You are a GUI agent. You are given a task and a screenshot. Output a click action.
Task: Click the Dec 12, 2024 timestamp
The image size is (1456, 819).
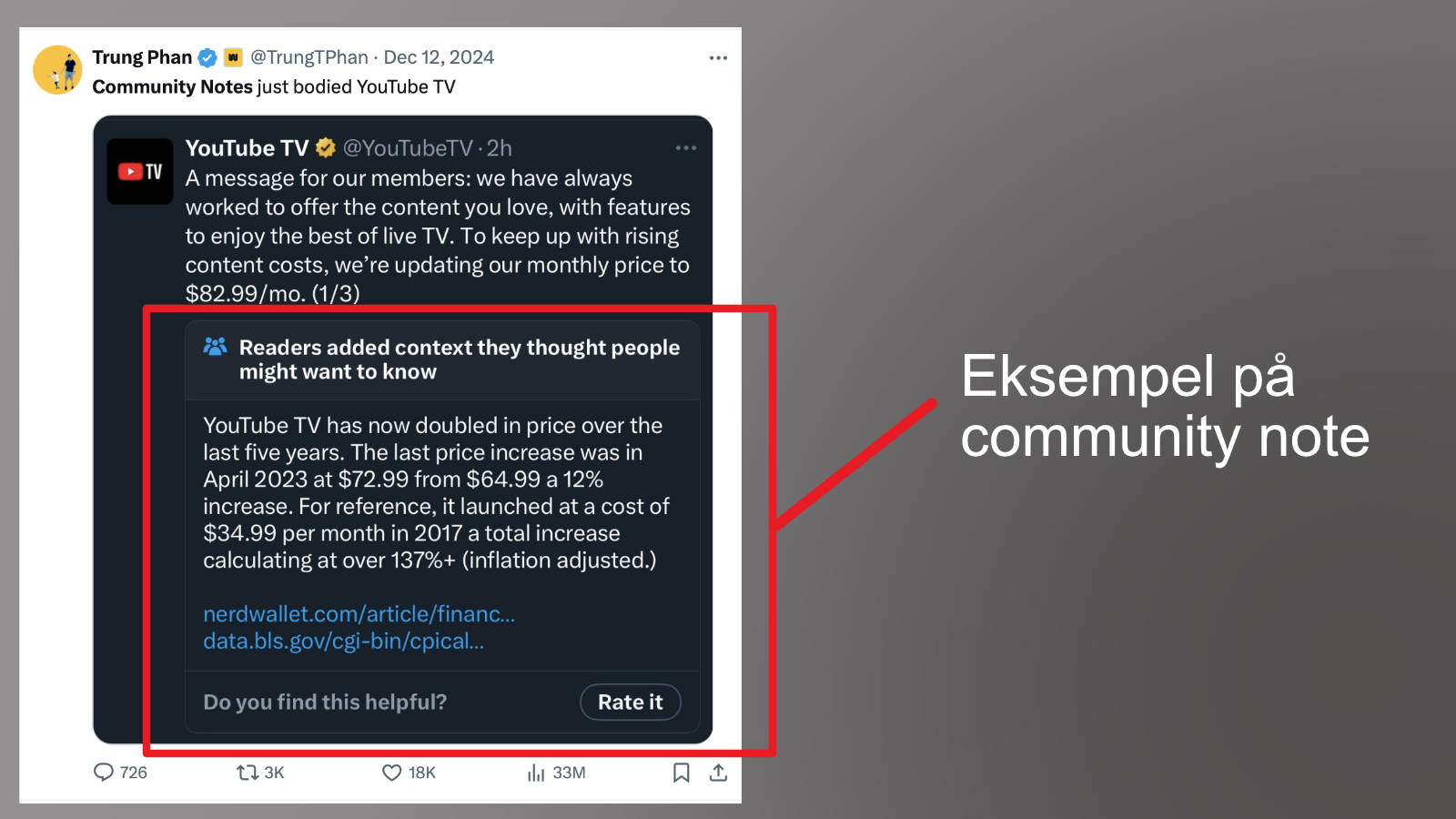(x=439, y=57)
